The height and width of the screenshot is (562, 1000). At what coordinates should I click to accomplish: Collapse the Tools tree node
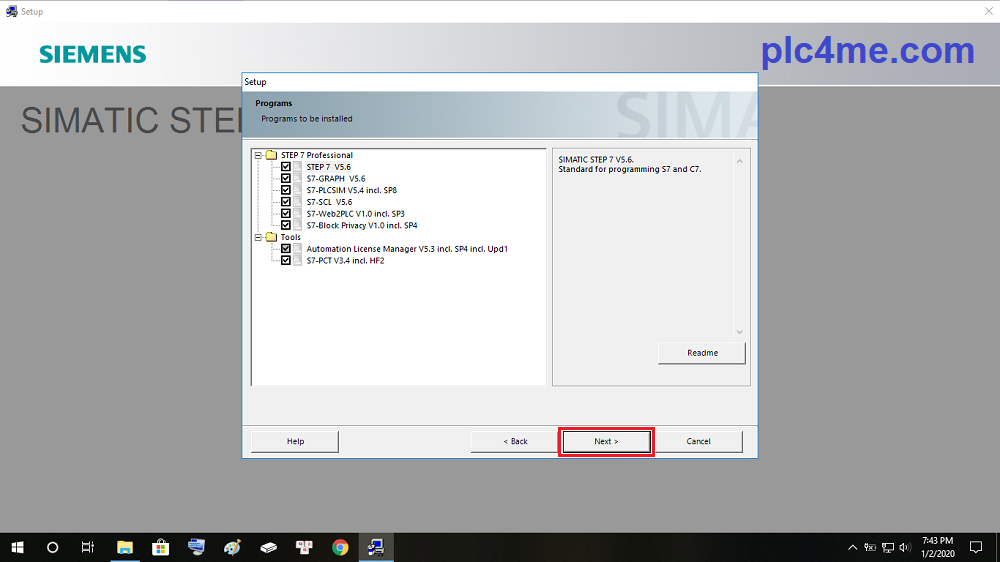(x=258, y=237)
